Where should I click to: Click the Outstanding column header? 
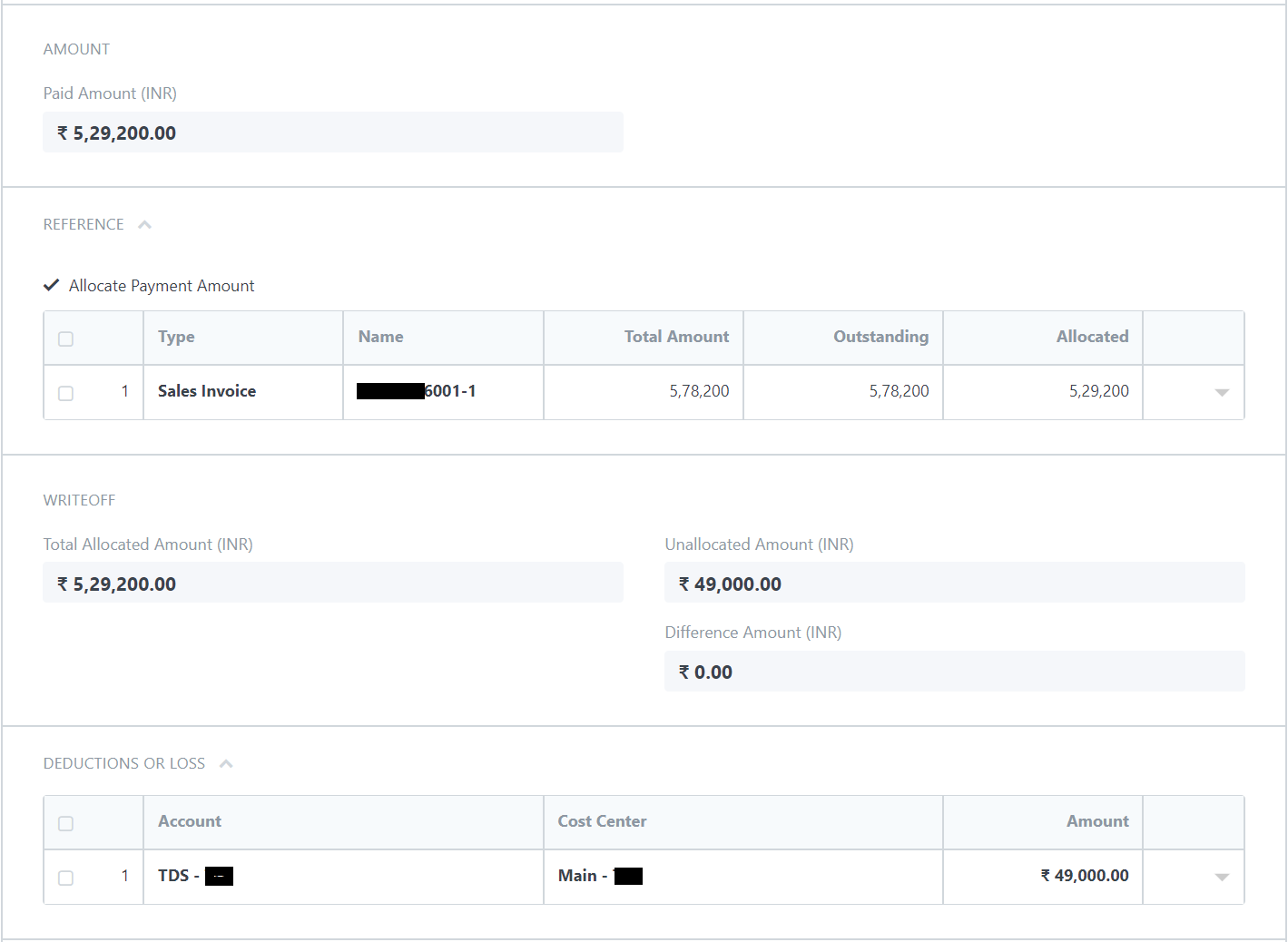(x=880, y=337)
